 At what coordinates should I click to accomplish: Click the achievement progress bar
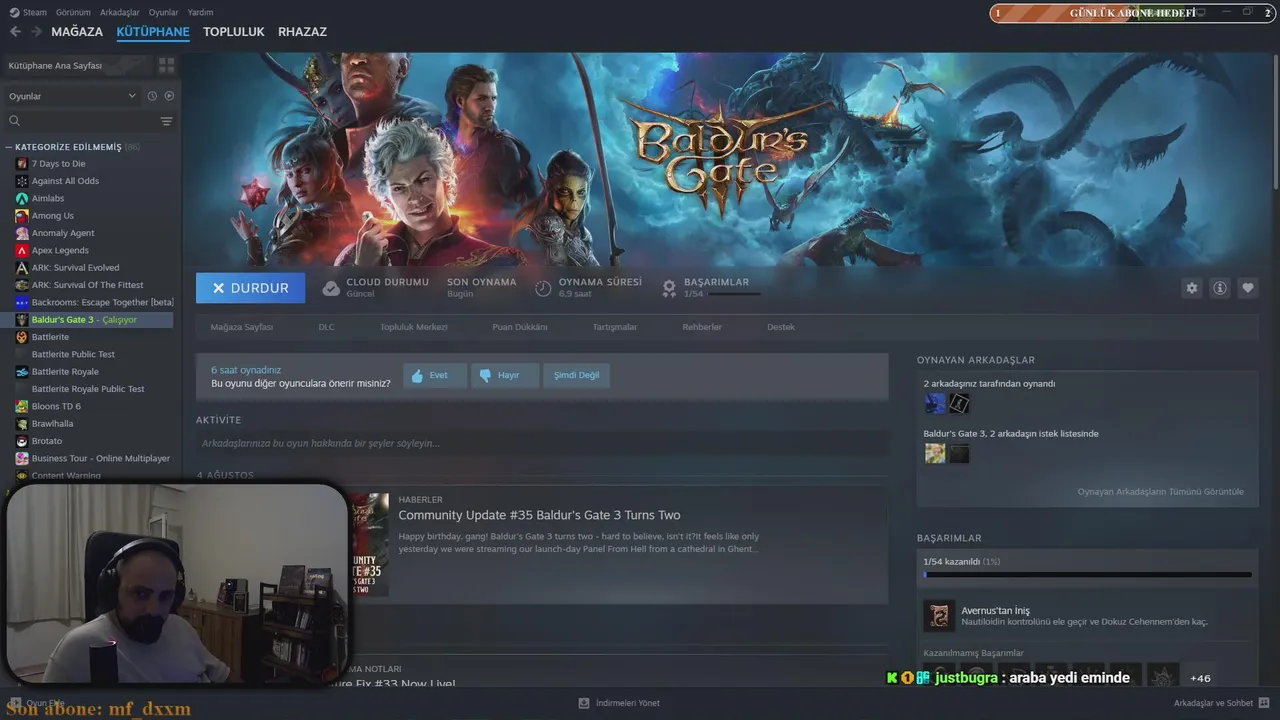1087,575
